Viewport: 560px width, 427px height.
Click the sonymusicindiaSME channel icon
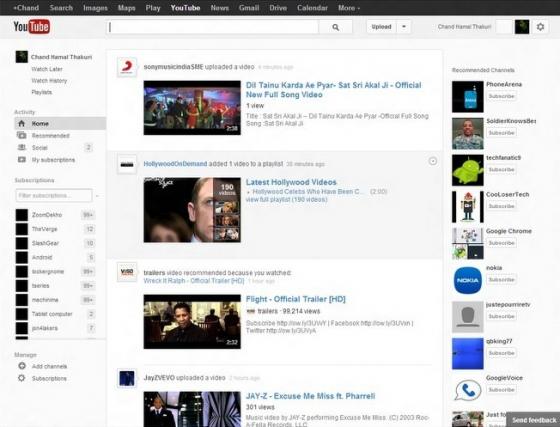pyautogui.click(x=127, y=67)
